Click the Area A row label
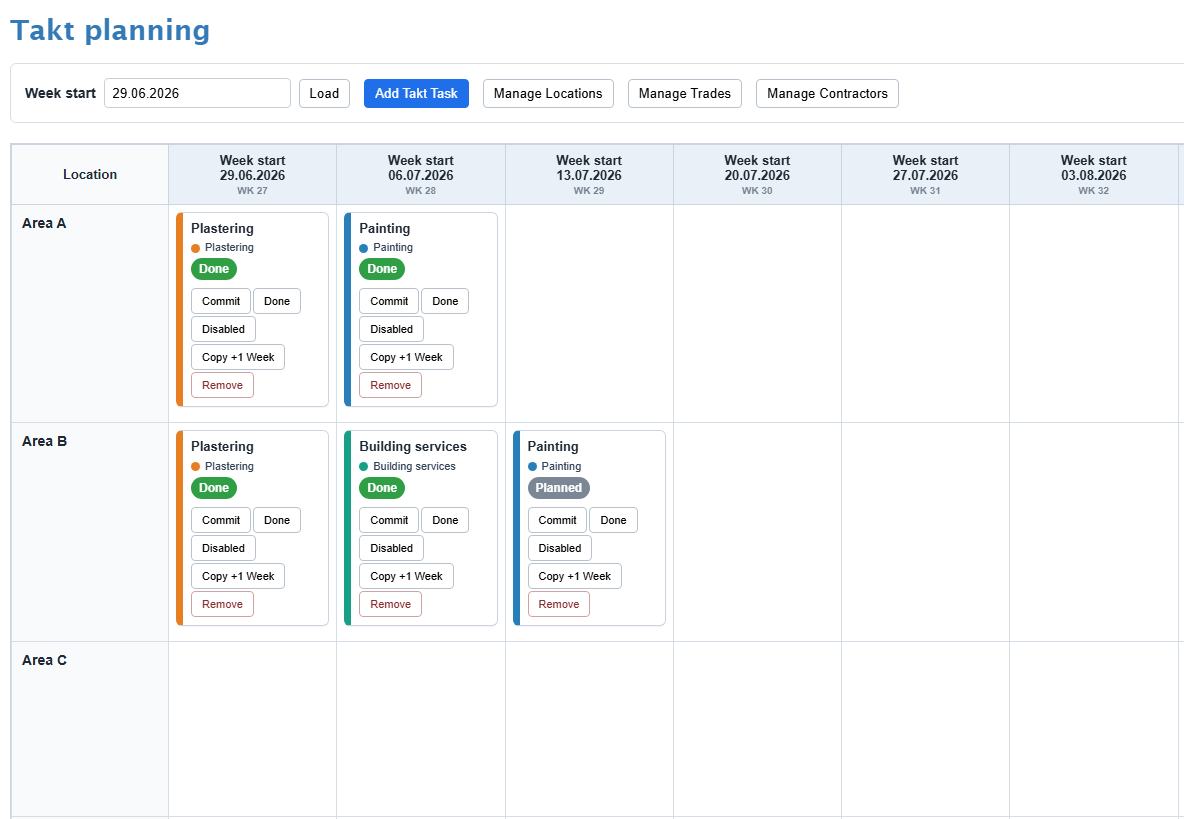This screenshot has height=819, width=1184. click(x=44, y=223)
